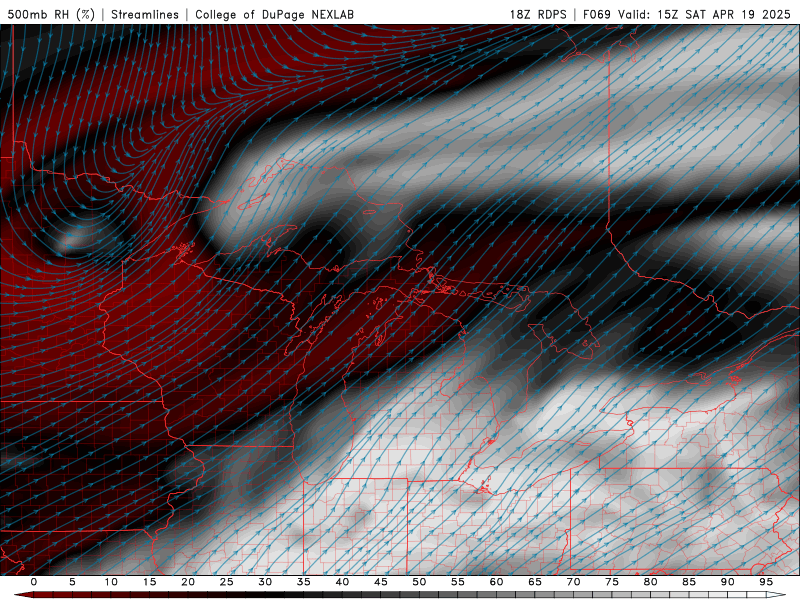
Task: Click the '25' color scale label
Action: (x=227, y=582)
